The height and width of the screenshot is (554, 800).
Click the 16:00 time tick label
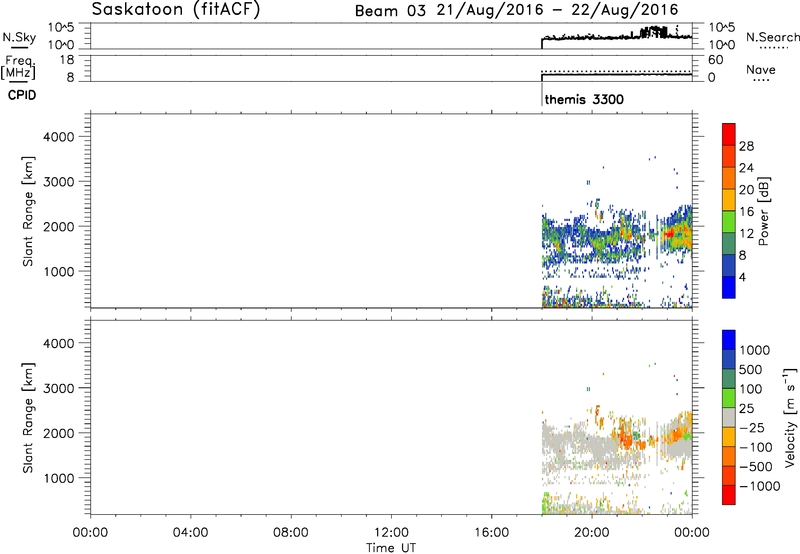pos(491,533)
